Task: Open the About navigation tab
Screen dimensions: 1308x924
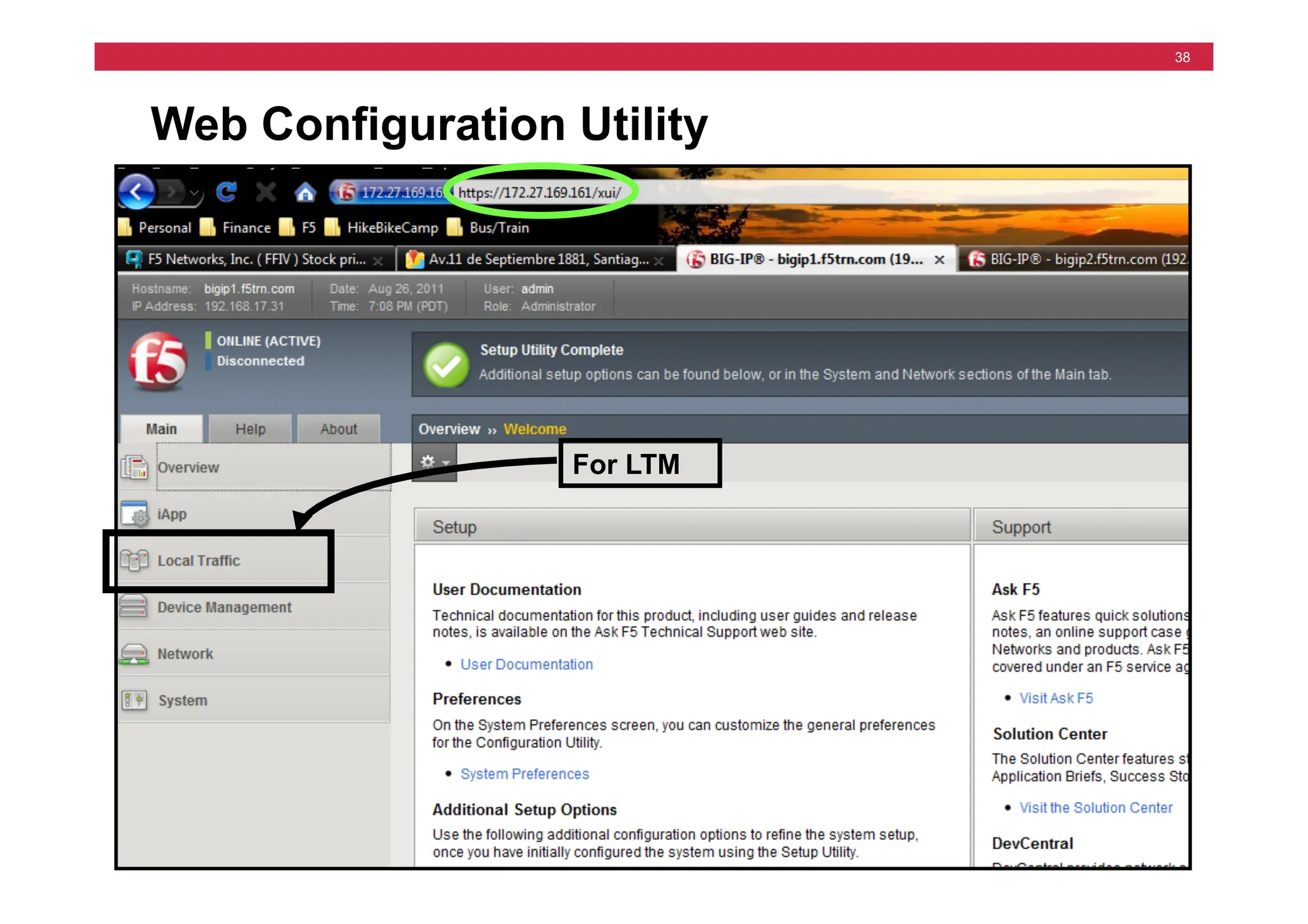Action: click(x=338, y=429)
